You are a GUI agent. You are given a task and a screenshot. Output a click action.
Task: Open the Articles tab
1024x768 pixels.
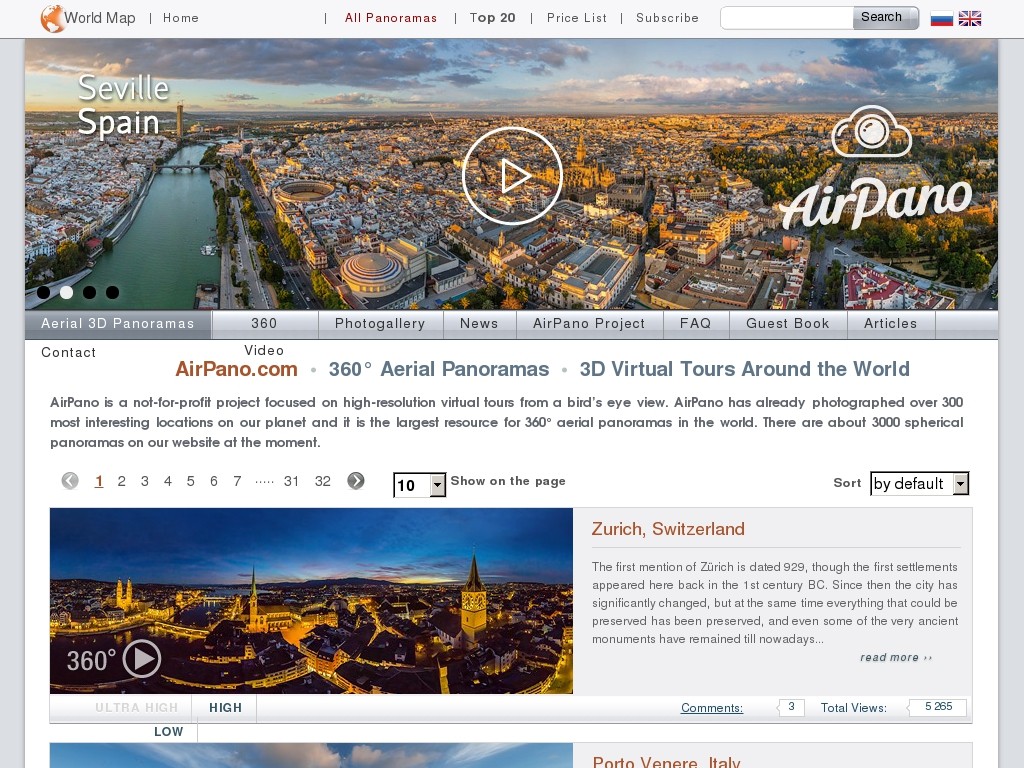click(891, 324)
